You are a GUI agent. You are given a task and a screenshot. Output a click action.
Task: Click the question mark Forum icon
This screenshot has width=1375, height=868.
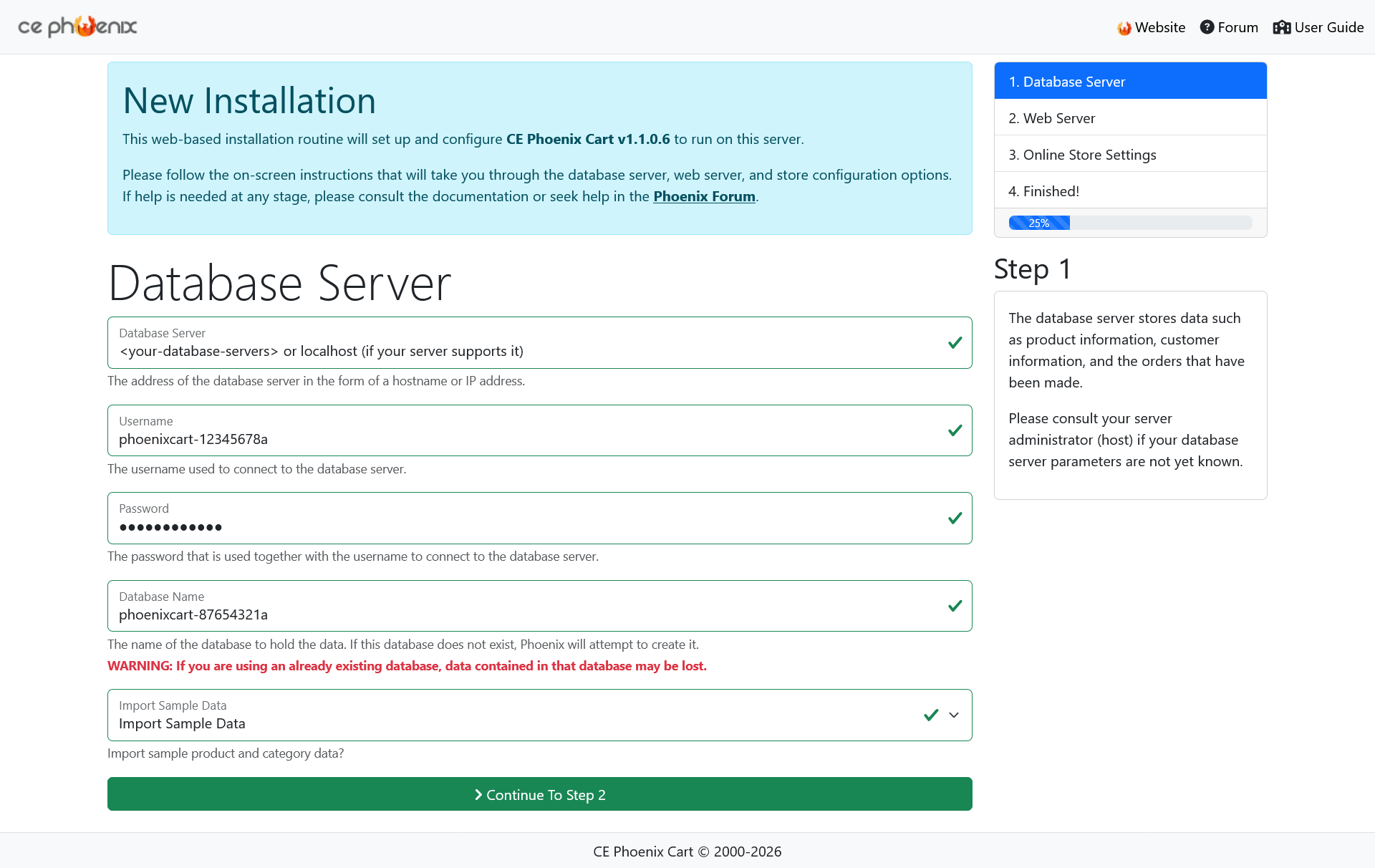pyautogui.click(x=1207, y=27)
